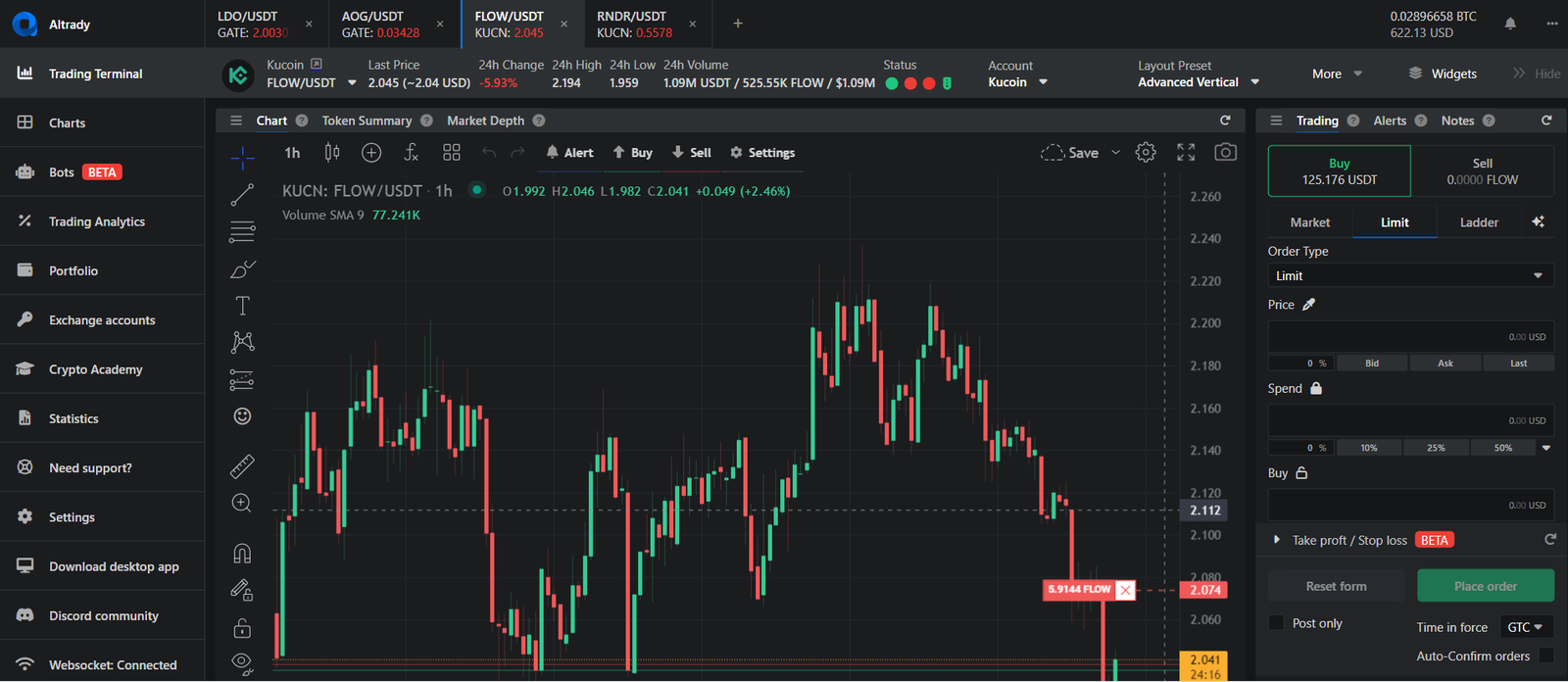Image resolution: width=1568 pixels, height=682 pixels.
Task: Select the ruler measure tool
Action: pos(242,466)
